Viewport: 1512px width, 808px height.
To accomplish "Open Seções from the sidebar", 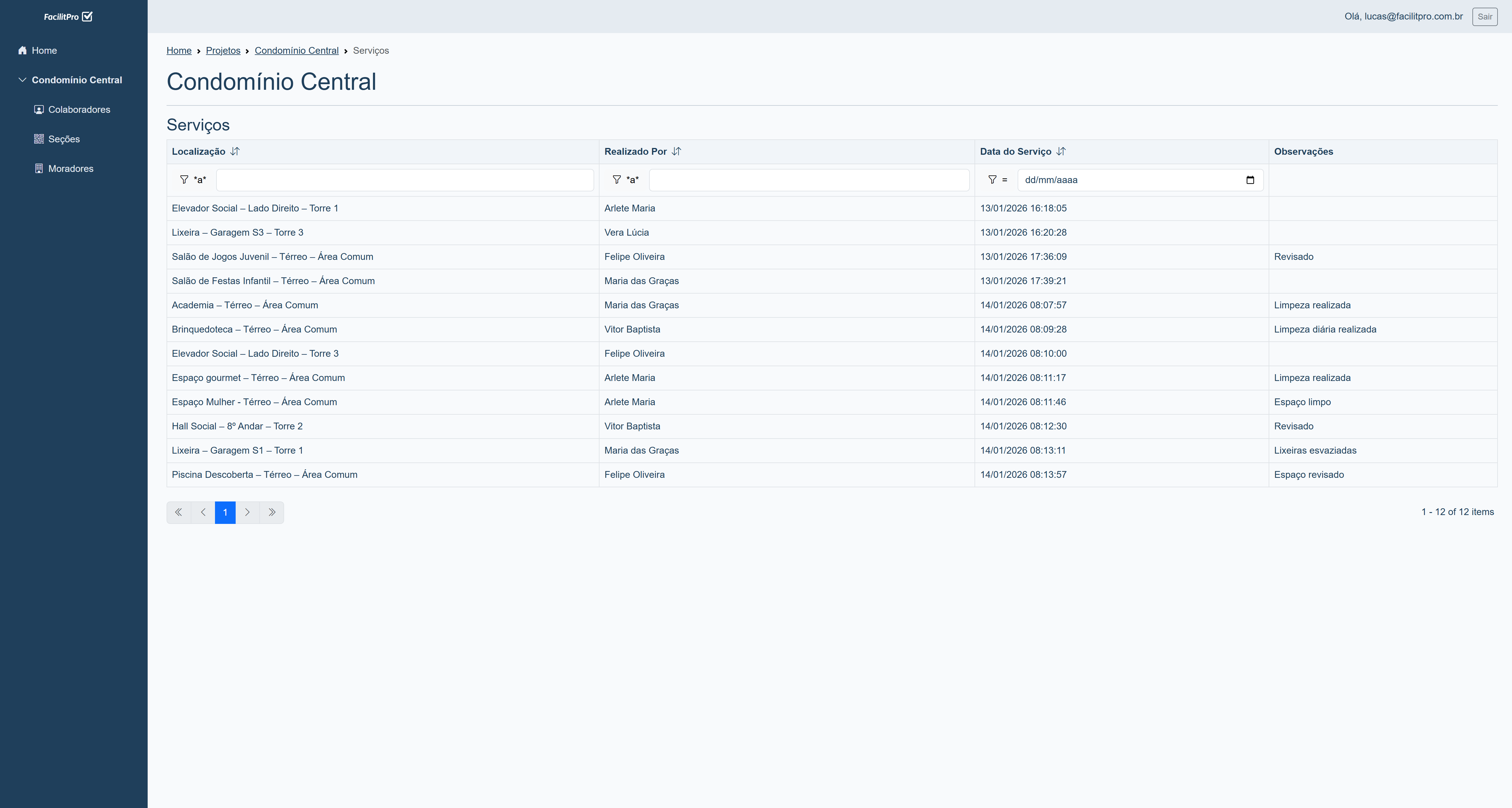I will click(63, 139).
